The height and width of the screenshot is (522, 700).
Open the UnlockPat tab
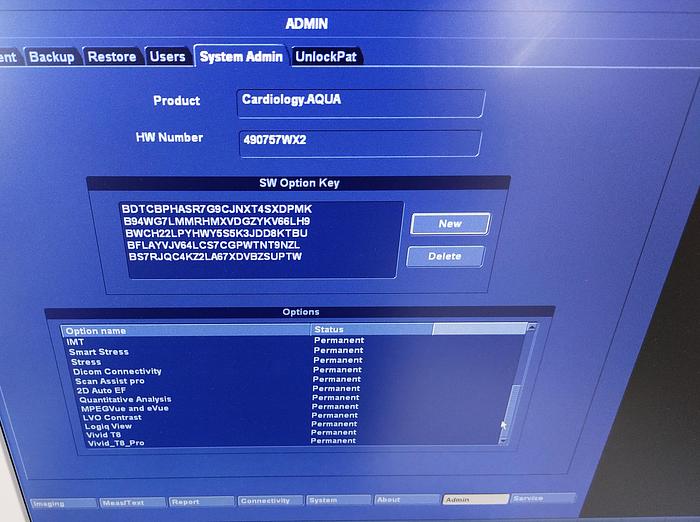click(x=326, y=57)
